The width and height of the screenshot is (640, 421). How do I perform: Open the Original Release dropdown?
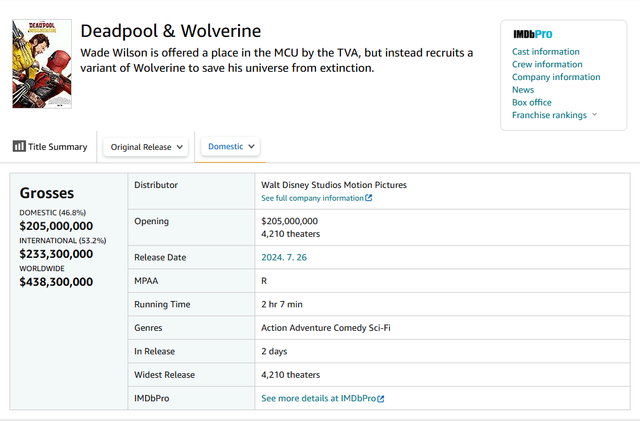point(146,147)
